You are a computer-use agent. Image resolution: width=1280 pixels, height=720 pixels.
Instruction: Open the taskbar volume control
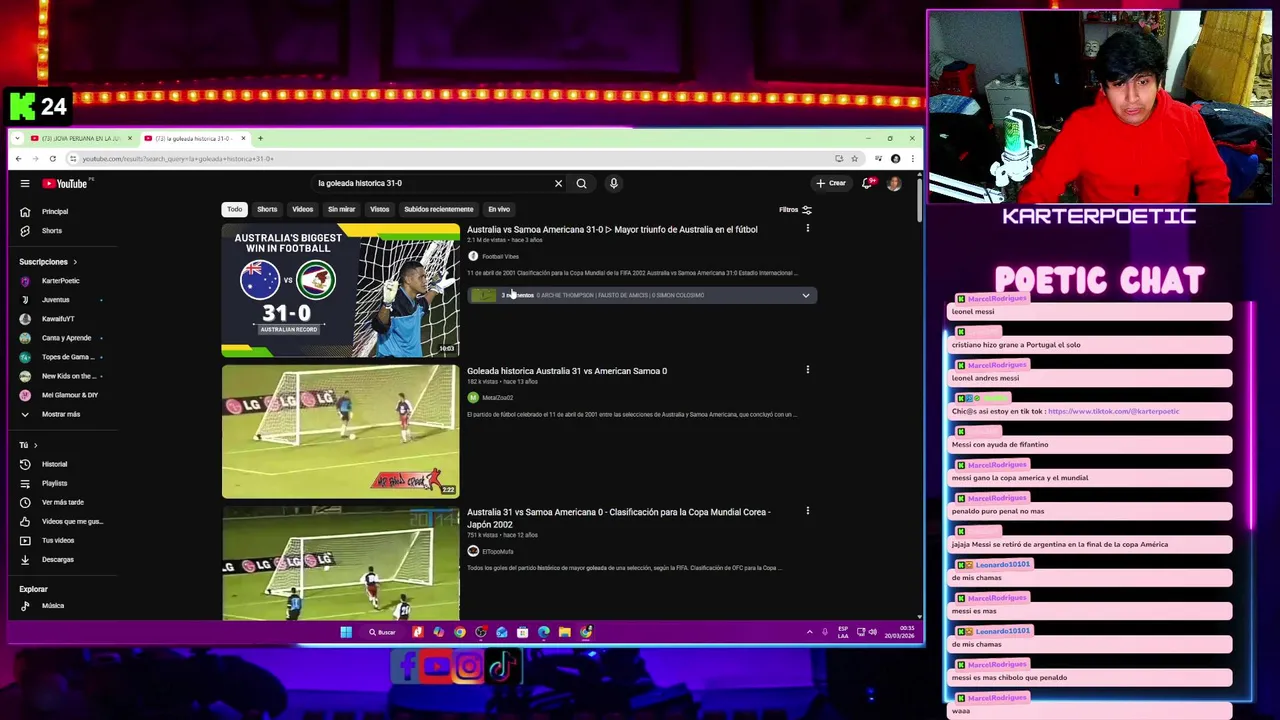tap(872, 632)
